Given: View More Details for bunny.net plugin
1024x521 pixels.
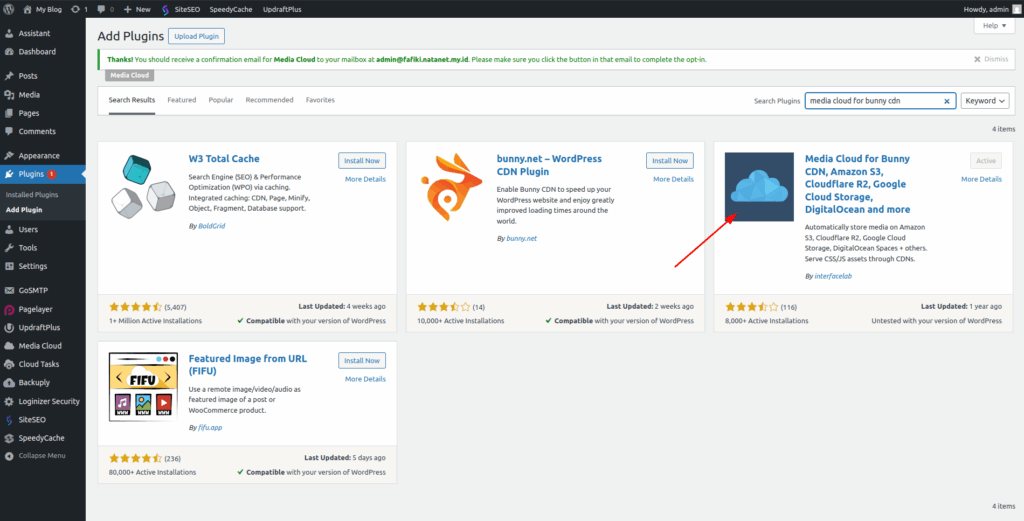Looking at the screenshot, I should coord(673,179).
